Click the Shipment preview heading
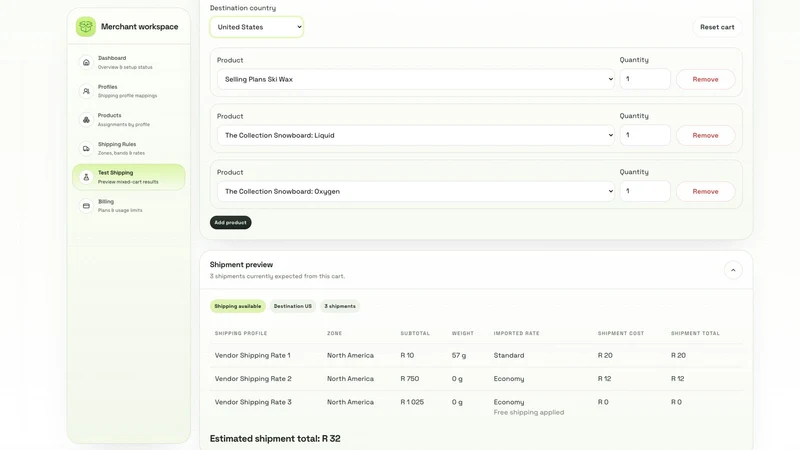This screenshot has width=800, height=450. (241, 264)
